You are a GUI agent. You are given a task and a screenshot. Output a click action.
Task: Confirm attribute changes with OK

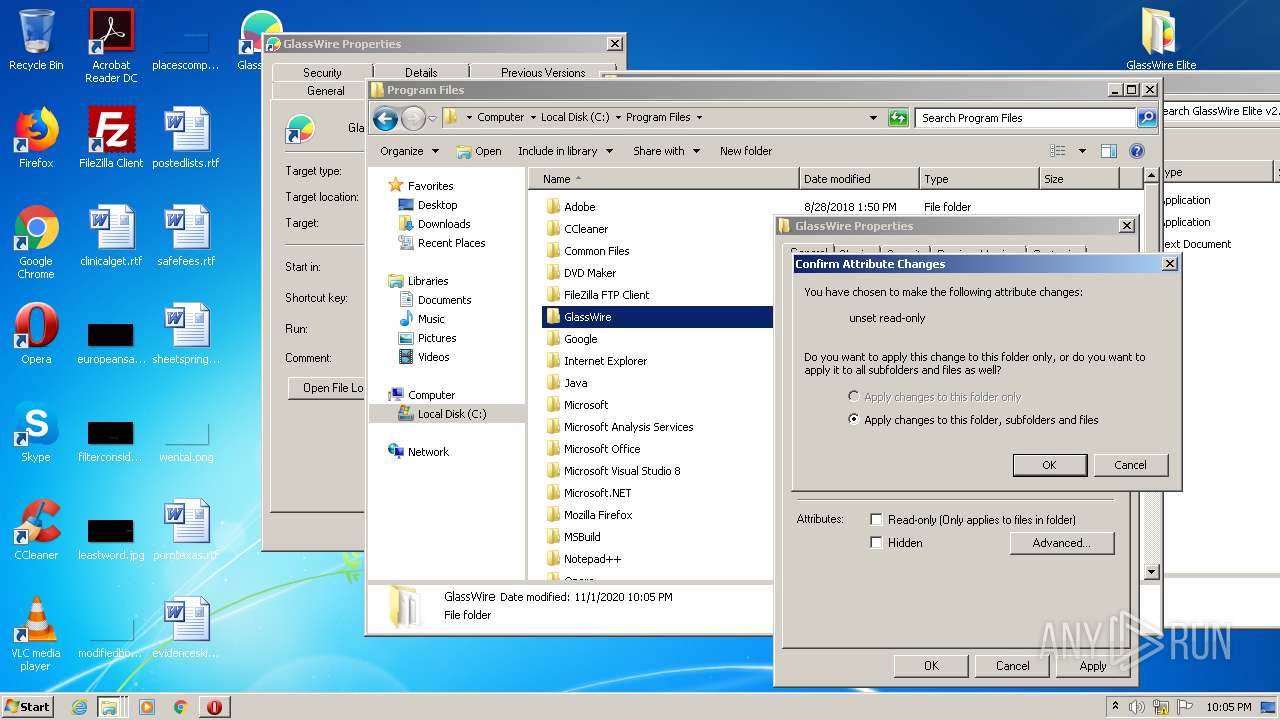click(1049, 465)
